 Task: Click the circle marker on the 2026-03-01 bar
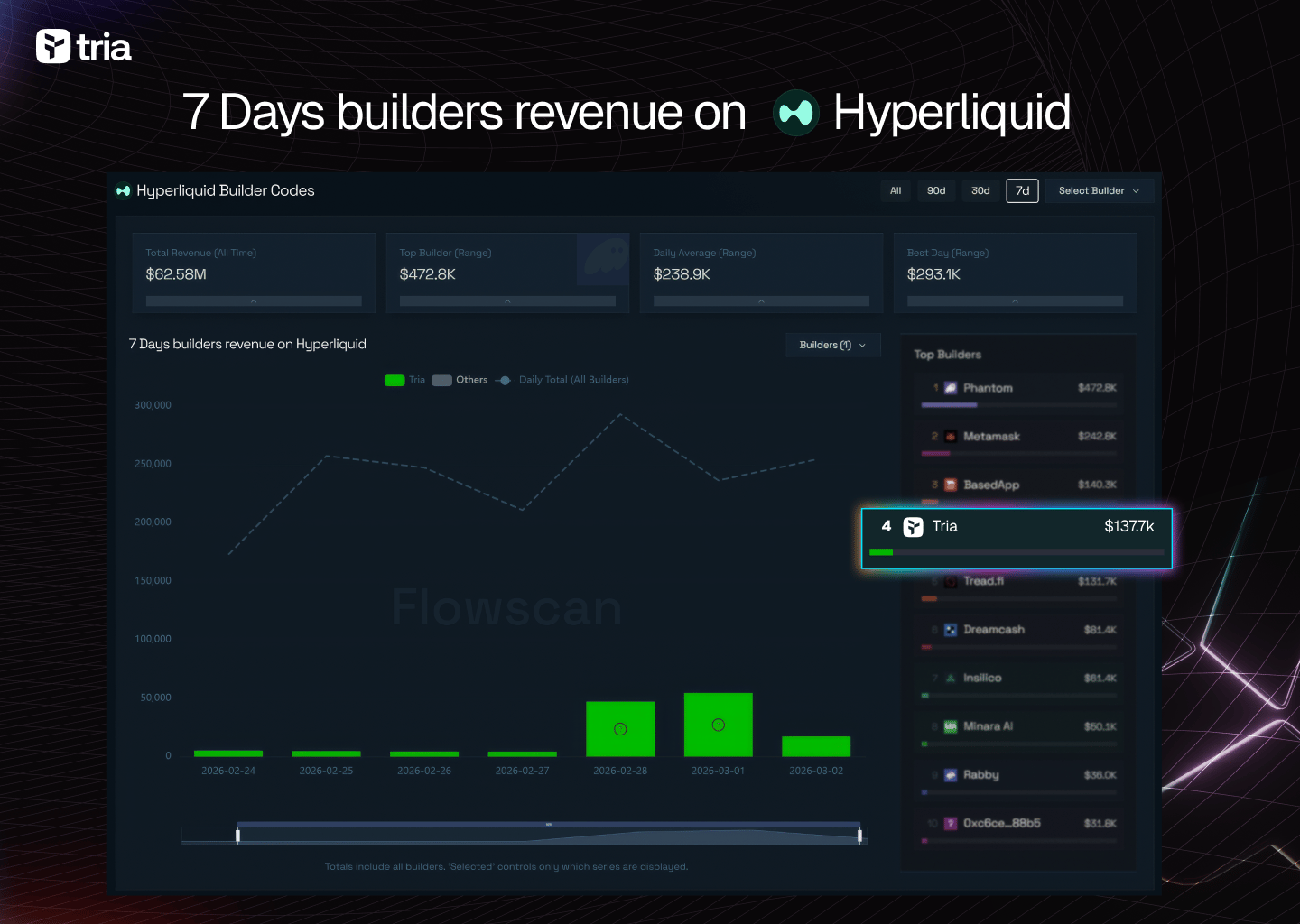tap(719, 725)
